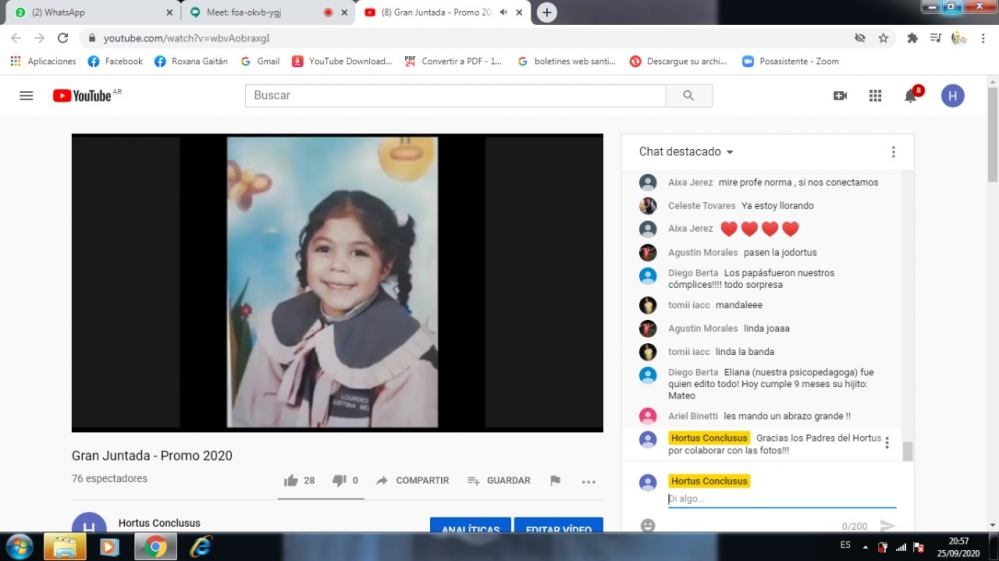Expand the Chat destacado dropdown
The image size is (999, 561).
(x=687, y=152)
